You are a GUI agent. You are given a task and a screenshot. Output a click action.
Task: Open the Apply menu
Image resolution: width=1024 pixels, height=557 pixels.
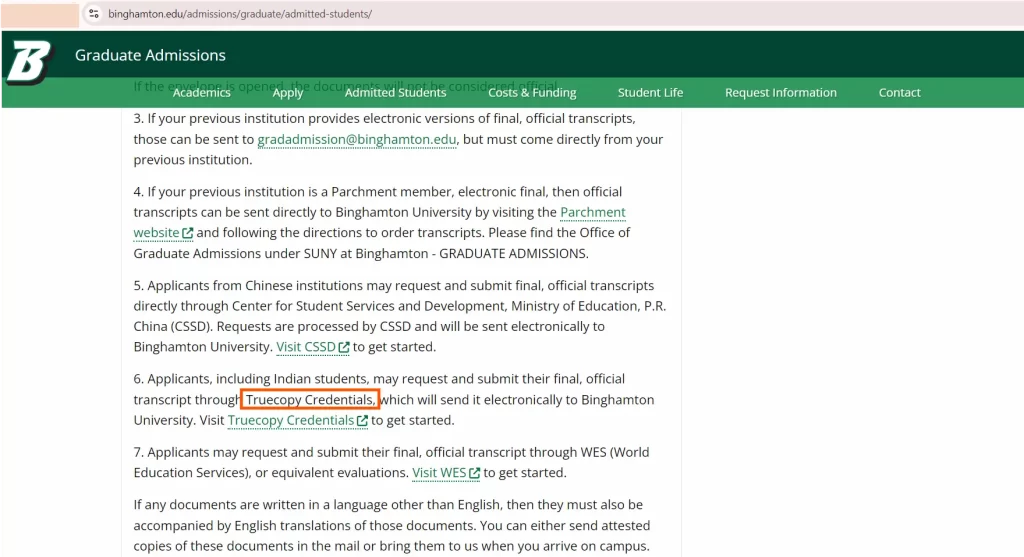point(287,93)
